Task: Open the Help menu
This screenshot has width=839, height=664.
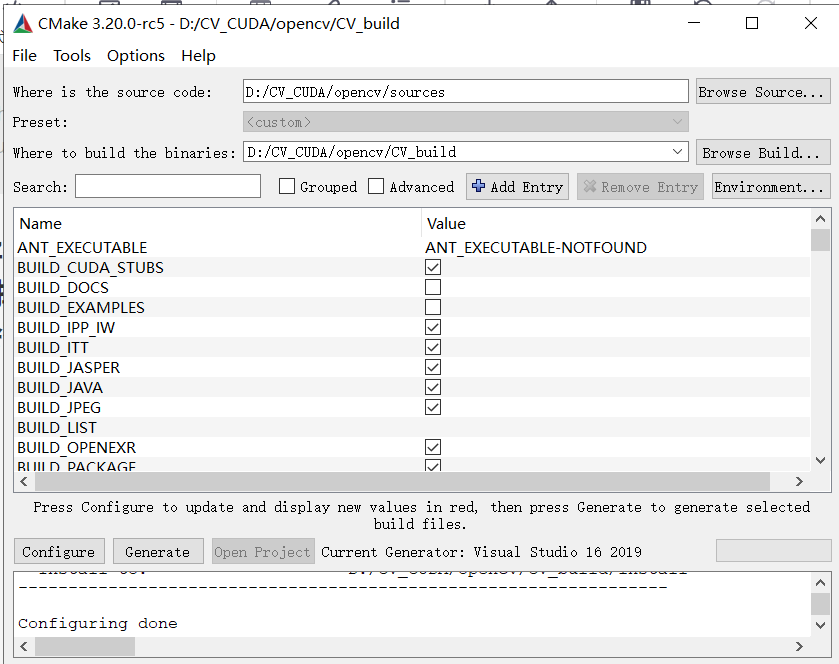Action: tap(199, 56)
